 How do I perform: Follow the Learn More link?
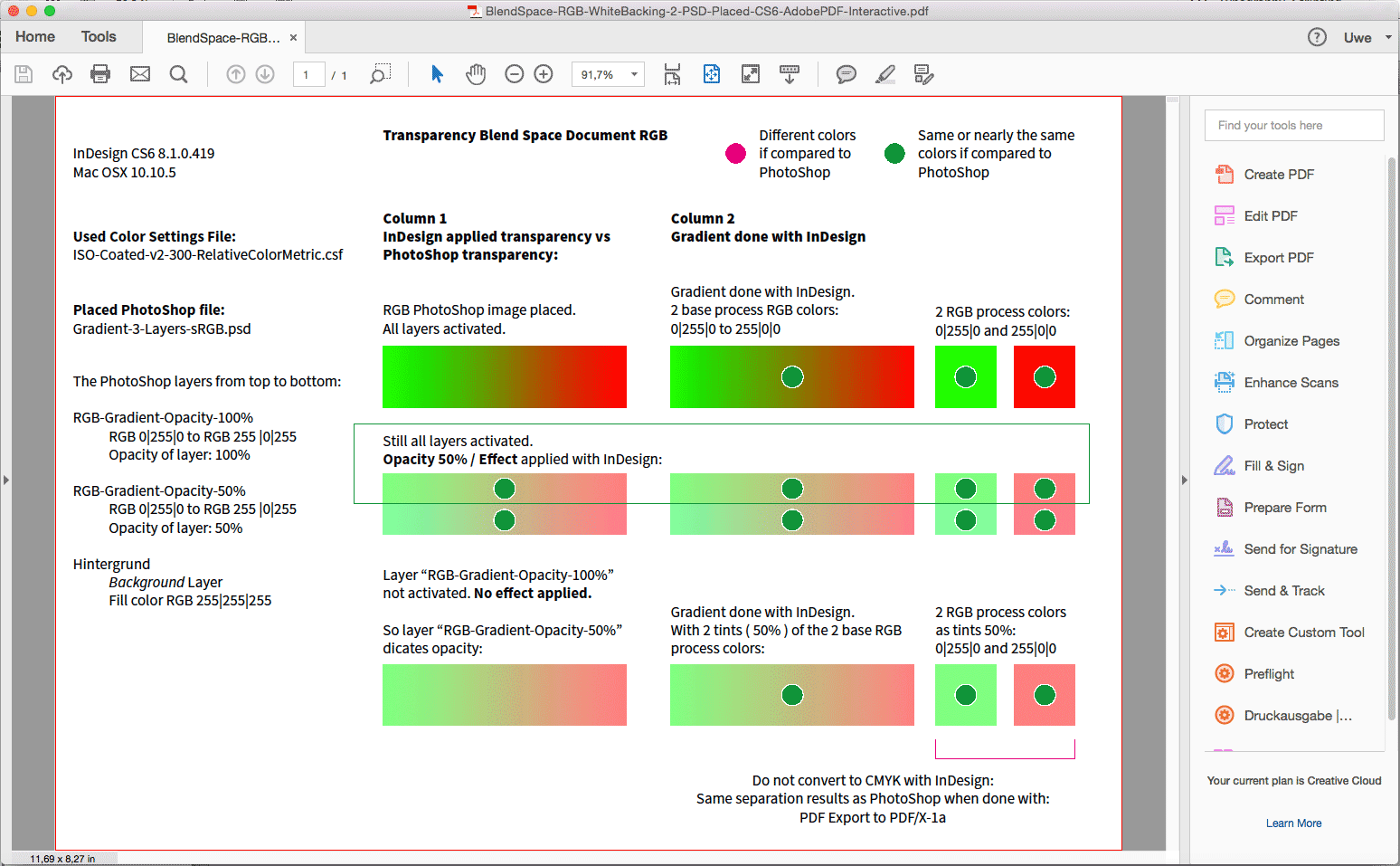point(1293,823)
